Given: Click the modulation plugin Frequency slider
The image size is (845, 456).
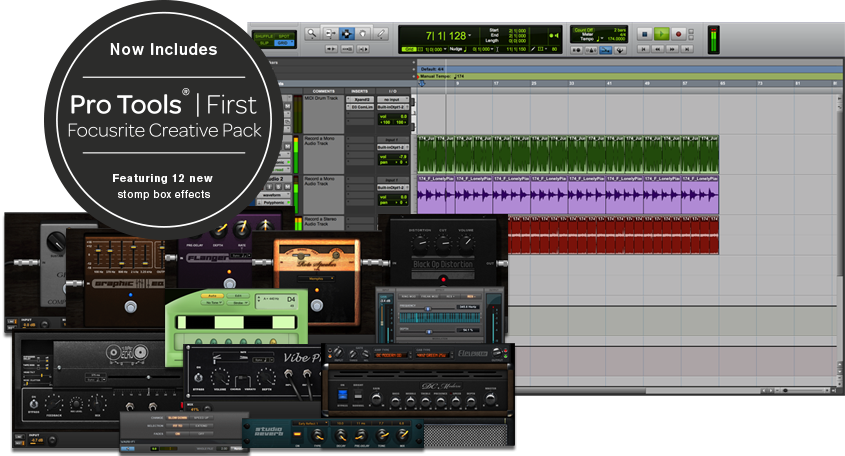Looking at the screenshot, I should [x=427, y=309].
